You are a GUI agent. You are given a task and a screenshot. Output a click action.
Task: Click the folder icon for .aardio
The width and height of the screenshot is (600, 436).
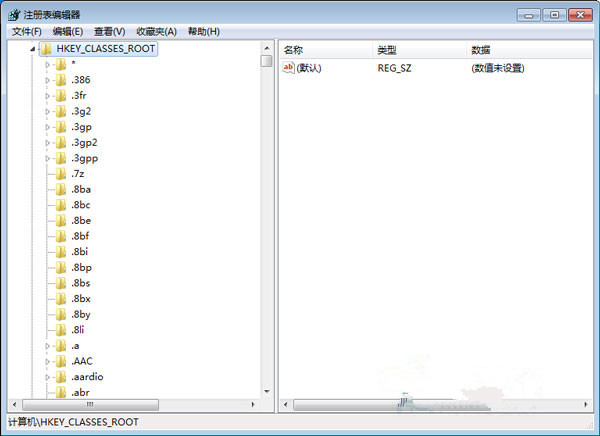tap(61, 377)
